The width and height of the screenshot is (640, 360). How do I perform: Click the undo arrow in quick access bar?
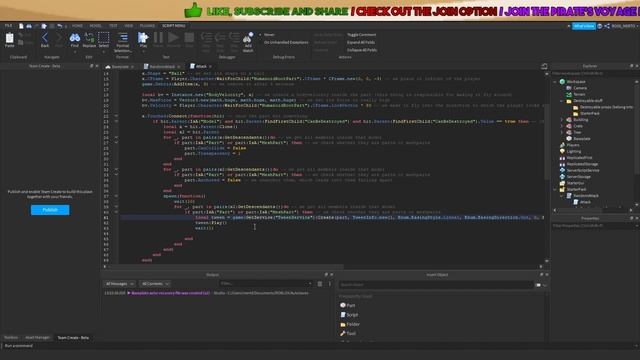coord(60,26)
